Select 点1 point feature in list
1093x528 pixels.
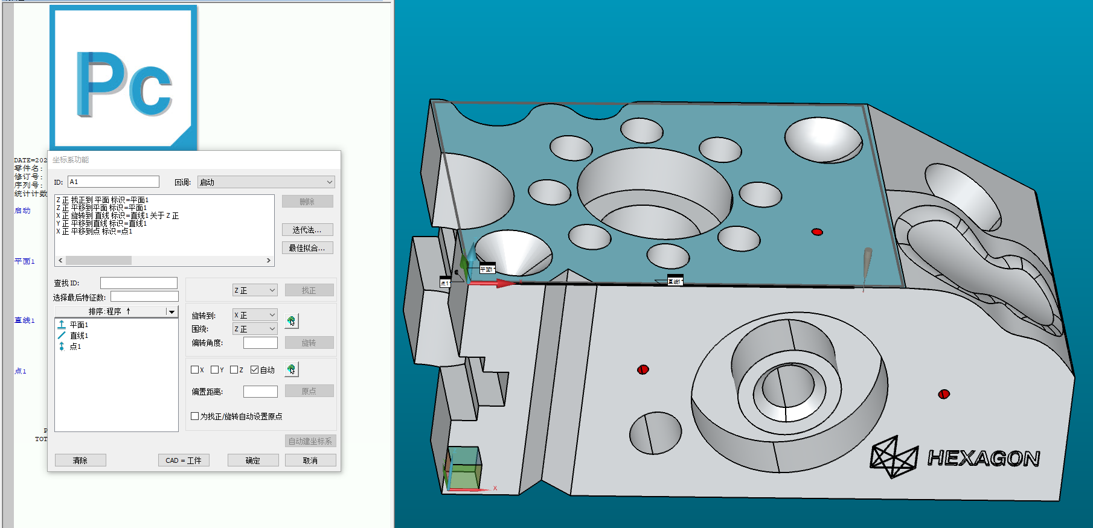tap(74, 347)
